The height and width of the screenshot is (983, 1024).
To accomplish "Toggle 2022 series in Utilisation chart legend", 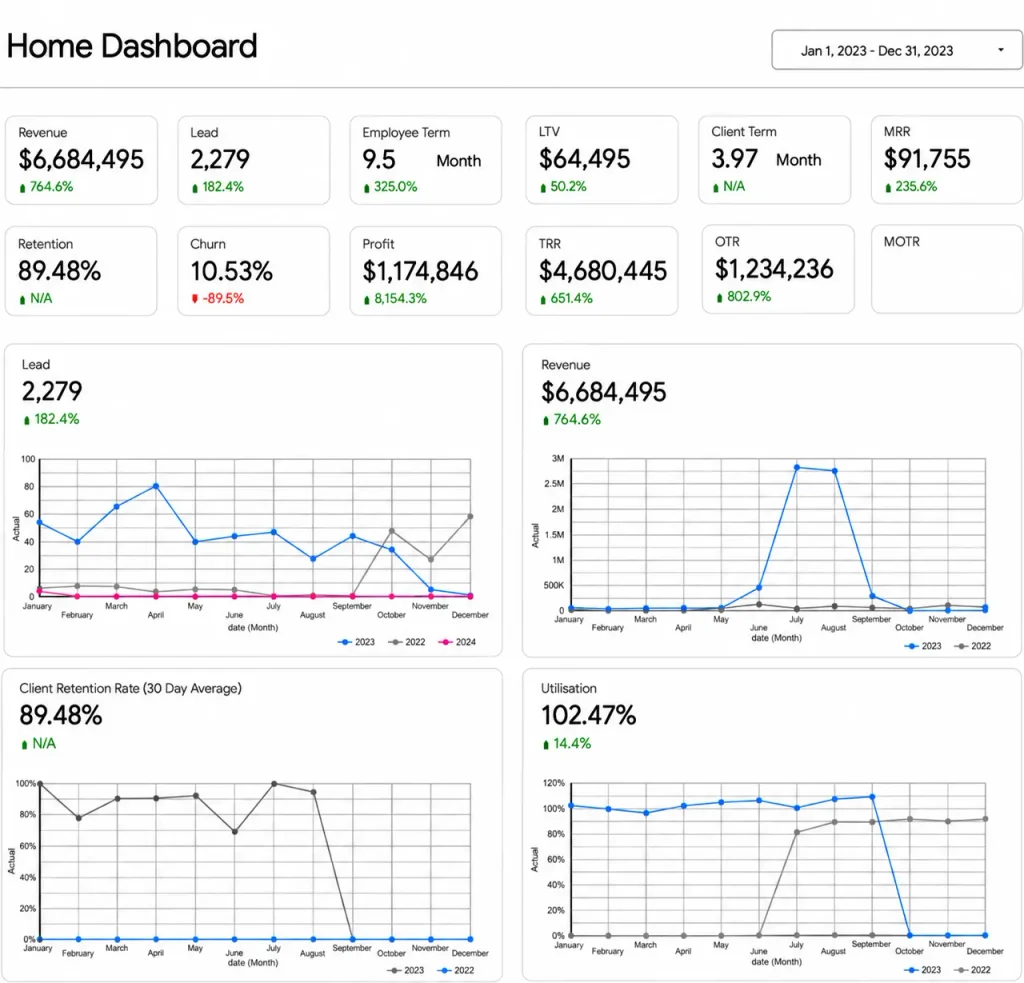I will pyautogui.click(x=972, y=970).
